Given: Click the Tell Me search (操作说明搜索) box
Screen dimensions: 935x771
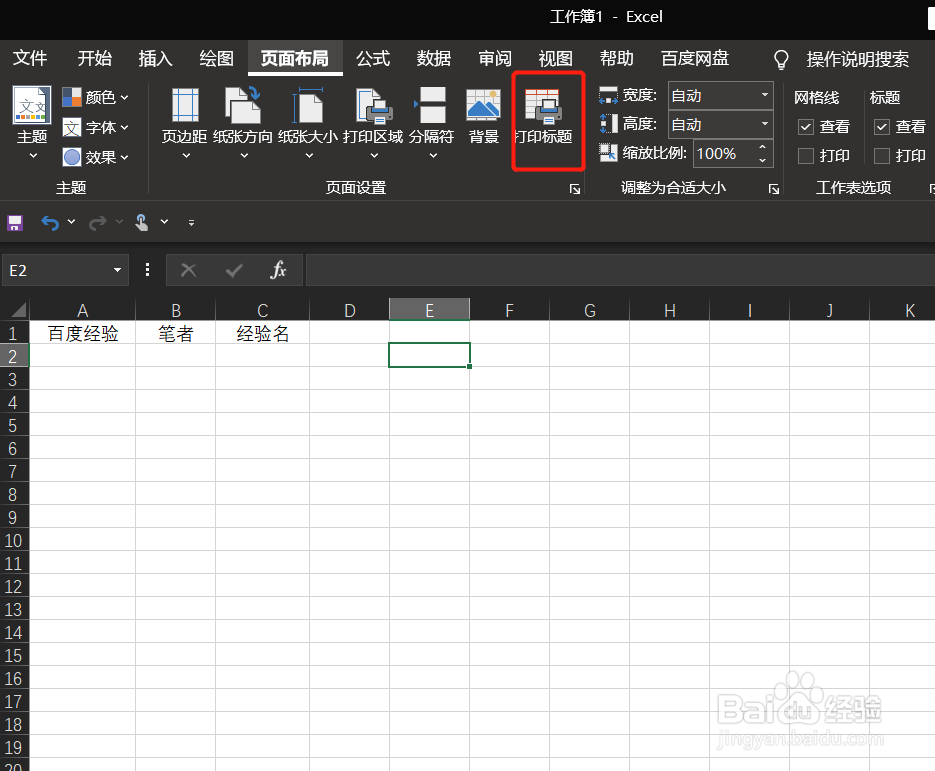Looking at the screenshot, I should (x=857, y=59).
